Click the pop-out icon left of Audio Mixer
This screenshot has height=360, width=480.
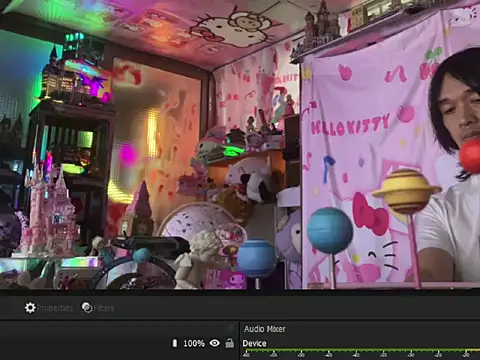tap(231, 329)
